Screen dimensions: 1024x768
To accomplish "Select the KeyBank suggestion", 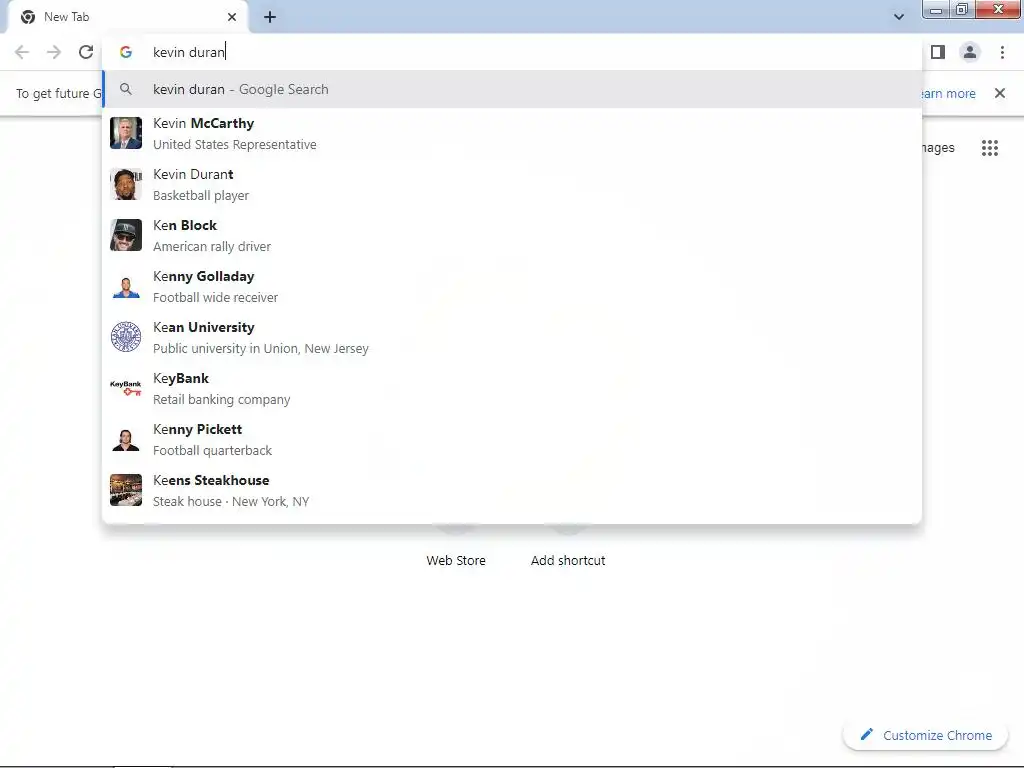I will pos(513,388).
